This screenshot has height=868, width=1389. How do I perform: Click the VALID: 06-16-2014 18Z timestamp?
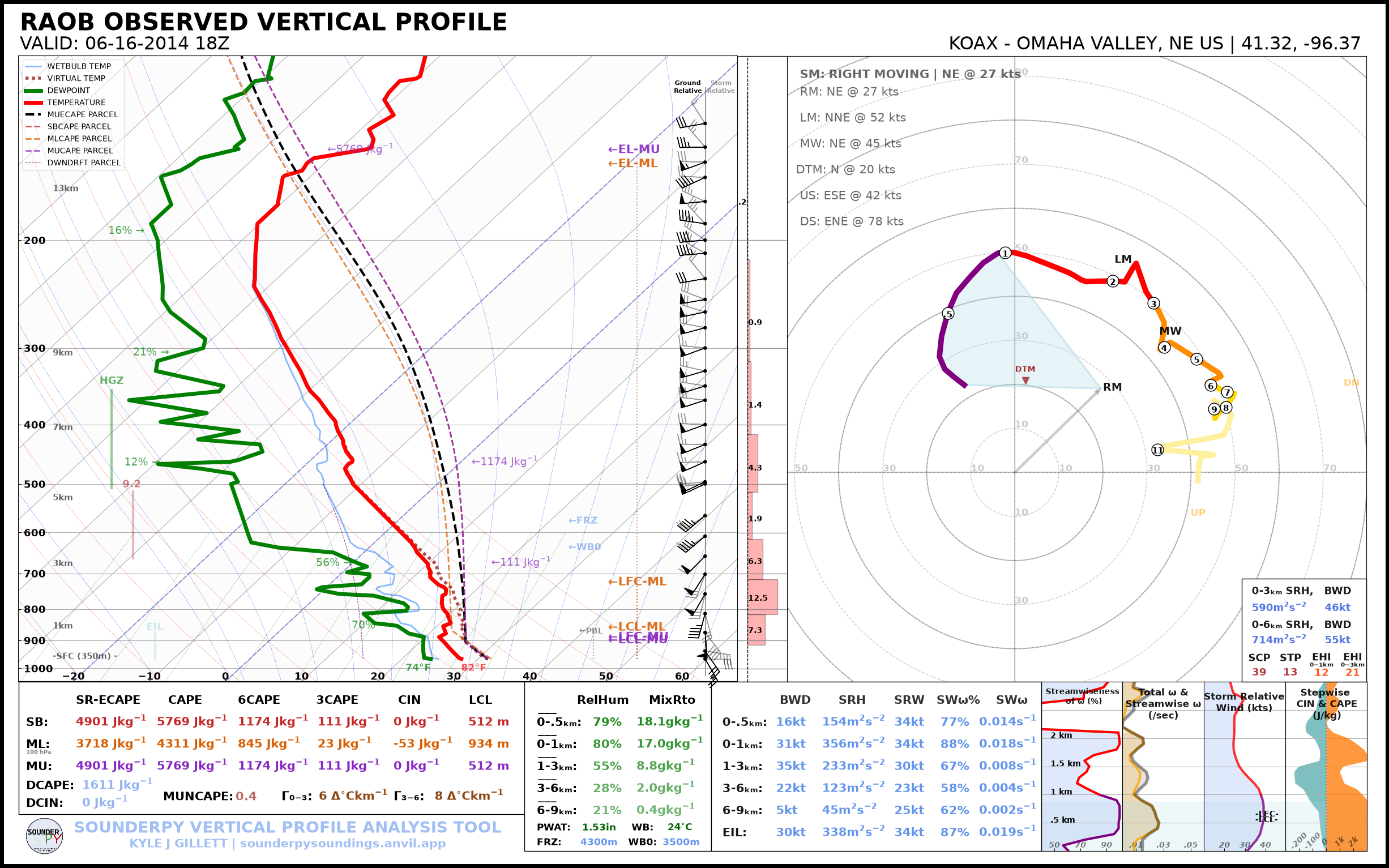click(125, 44)
